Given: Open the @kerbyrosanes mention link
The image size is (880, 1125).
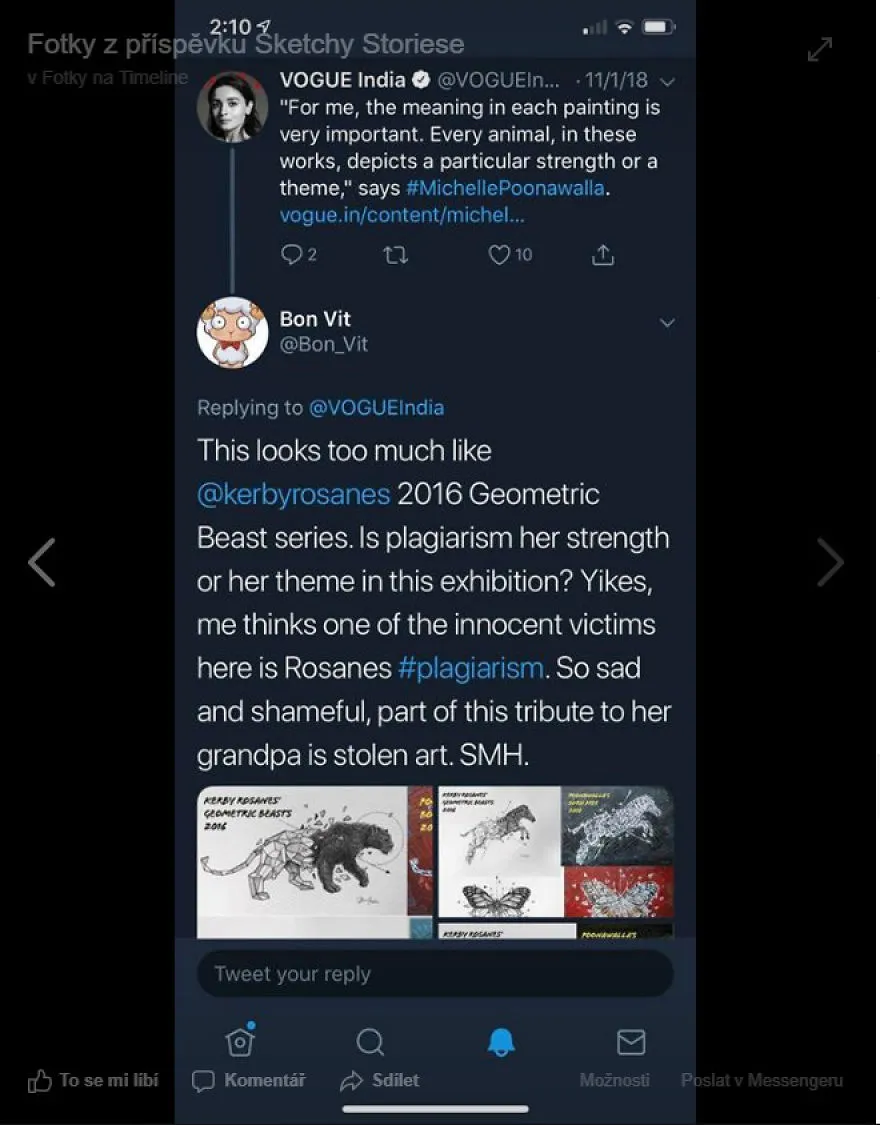Looking at the screenshot, I should [x=293, y=494].
